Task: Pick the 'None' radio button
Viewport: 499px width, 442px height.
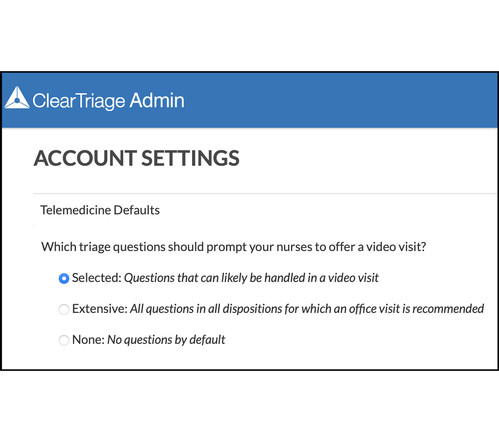Action: pyautogui.click(x=64, y=340)
